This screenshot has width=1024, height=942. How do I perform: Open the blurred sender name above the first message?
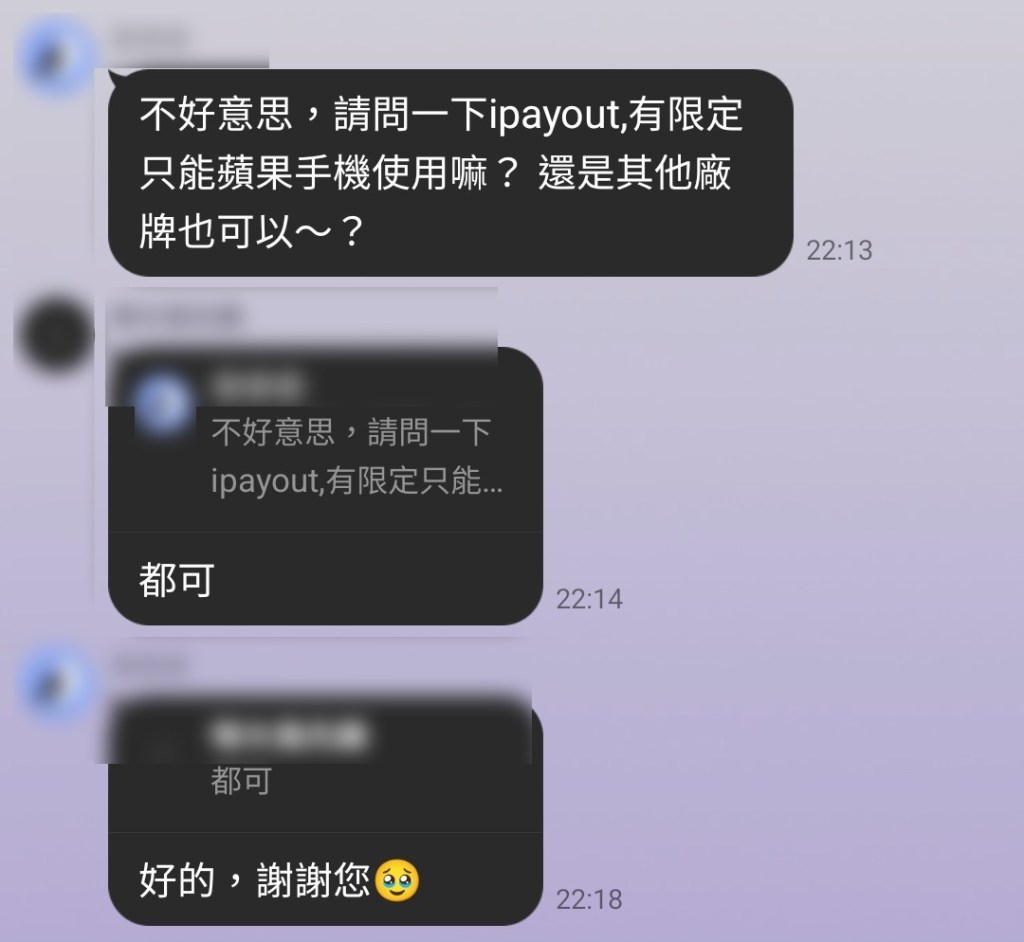tap(149, 38)
